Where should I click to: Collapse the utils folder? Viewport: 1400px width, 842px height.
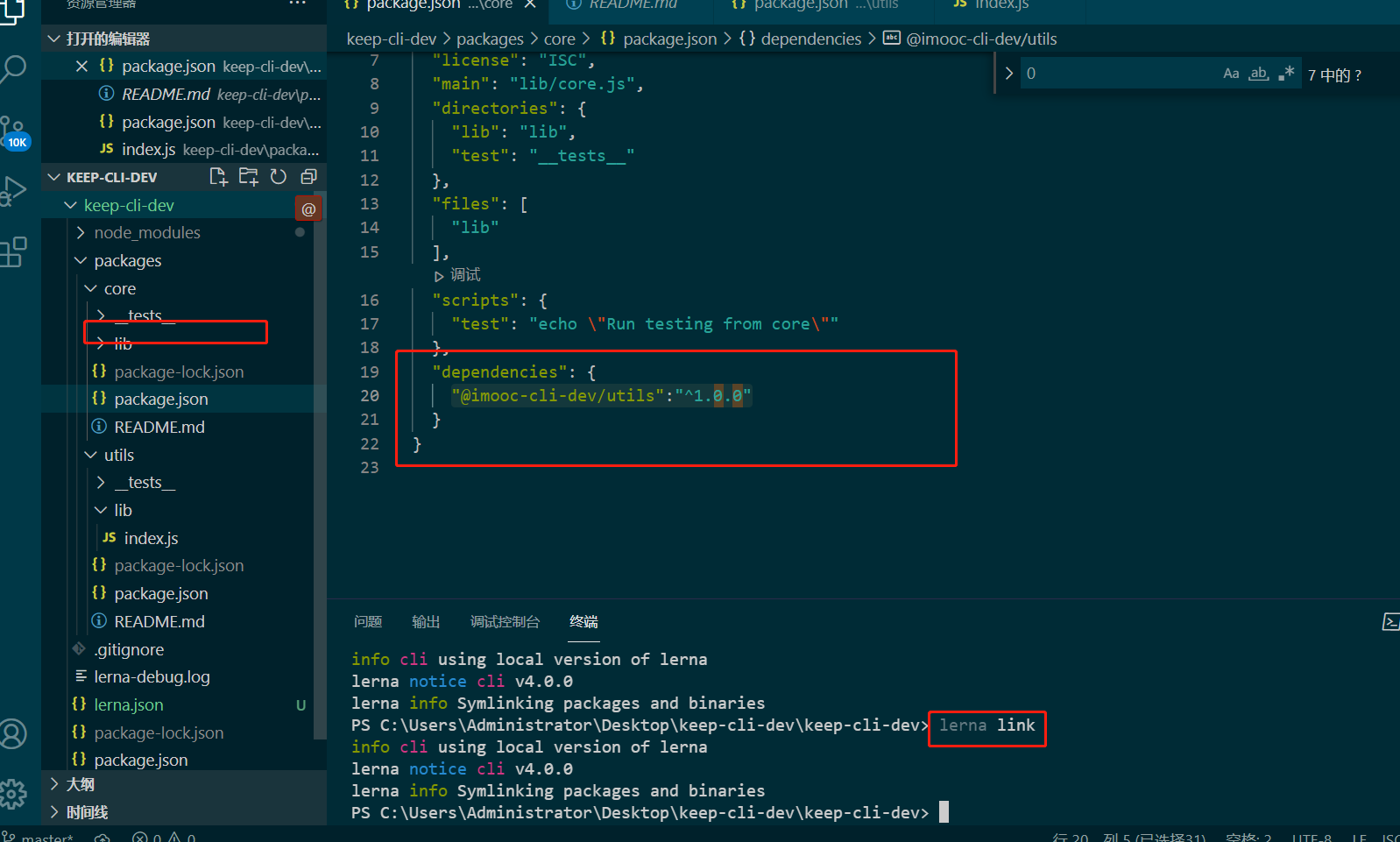pyautogui.click(x=91, y=455)
